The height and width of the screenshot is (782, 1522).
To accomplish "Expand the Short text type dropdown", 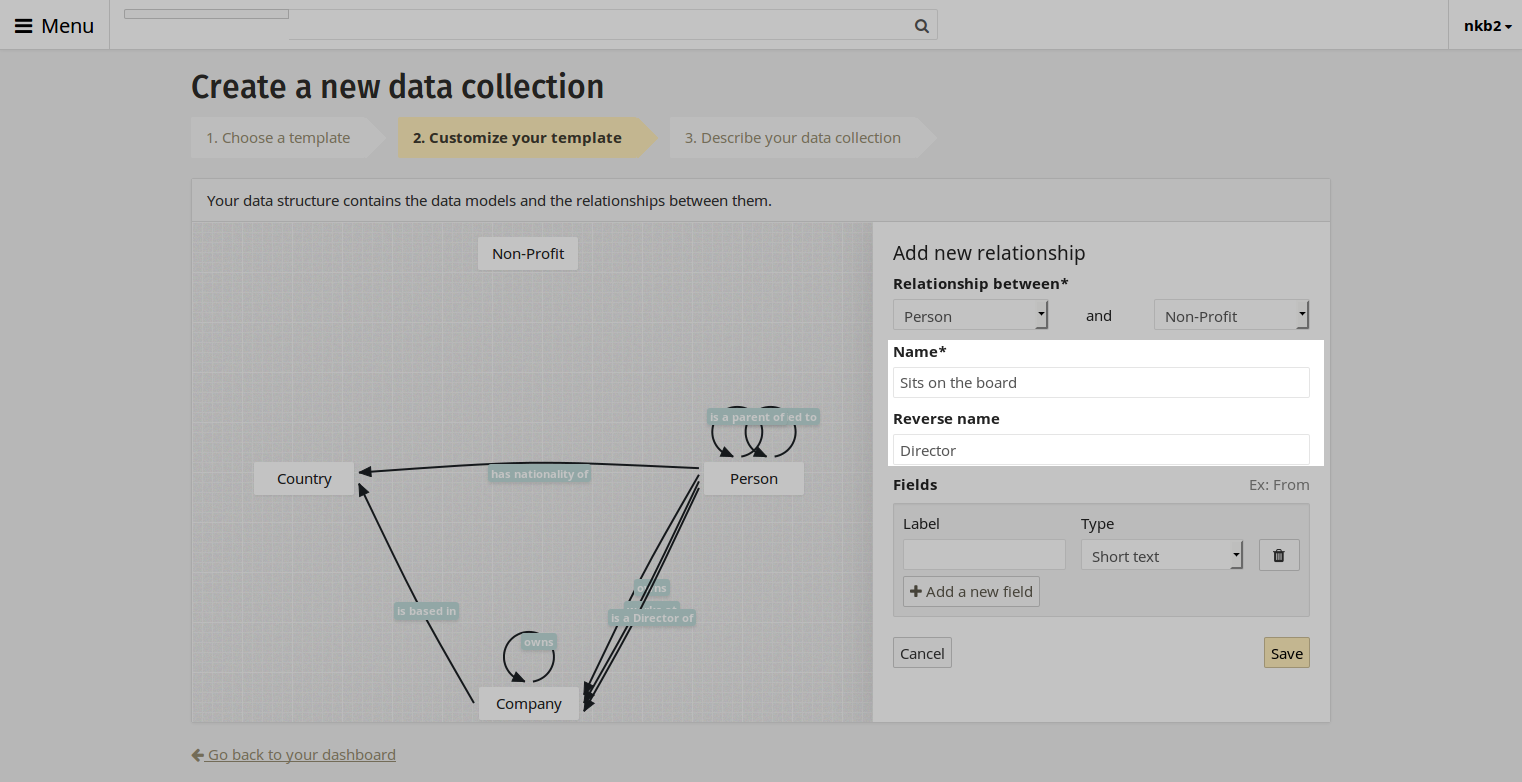I will pyautogui.click(x=1162, y=556).
